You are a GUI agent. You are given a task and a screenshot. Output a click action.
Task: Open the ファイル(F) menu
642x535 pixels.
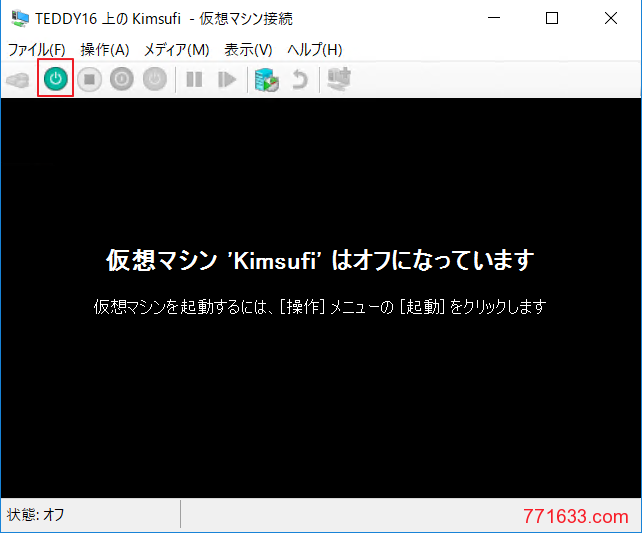click(x=36, y=50)
